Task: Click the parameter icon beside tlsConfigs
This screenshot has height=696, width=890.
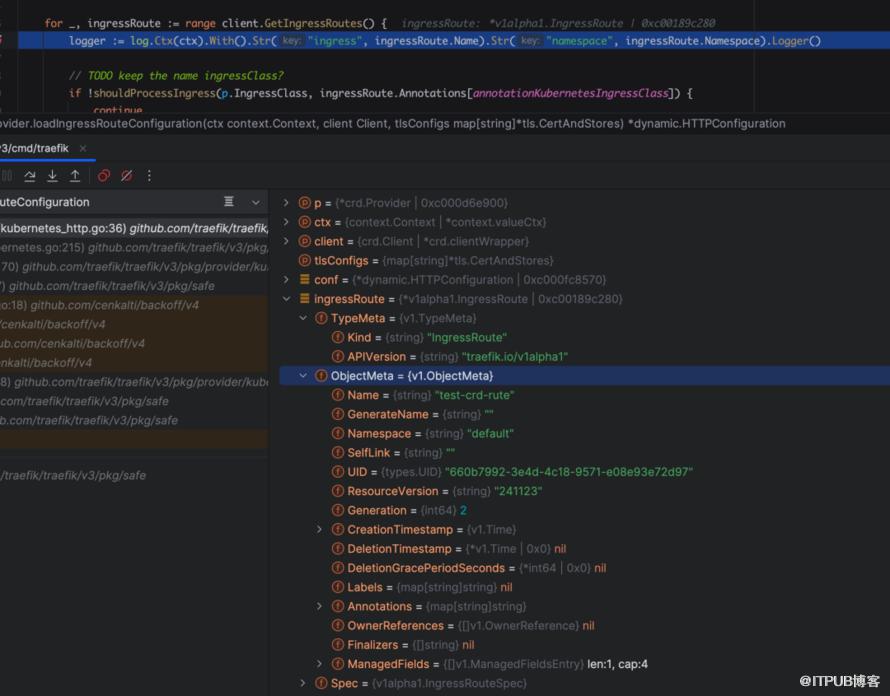Action: point(304,261)
